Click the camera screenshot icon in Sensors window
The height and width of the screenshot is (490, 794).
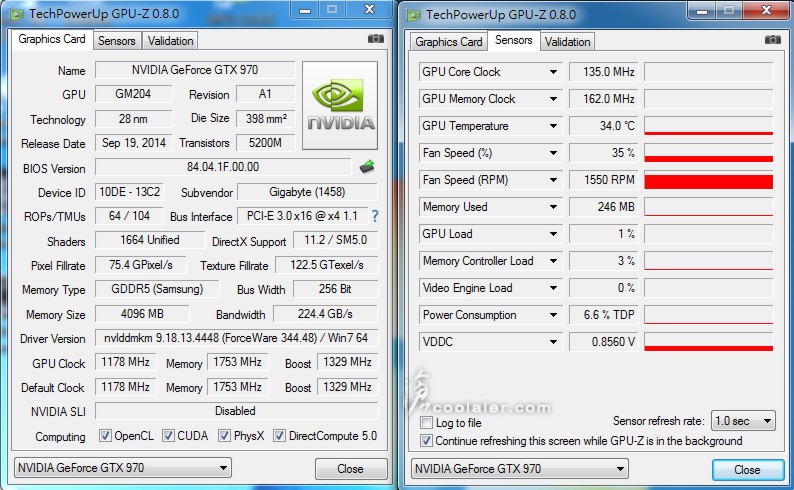772,40
